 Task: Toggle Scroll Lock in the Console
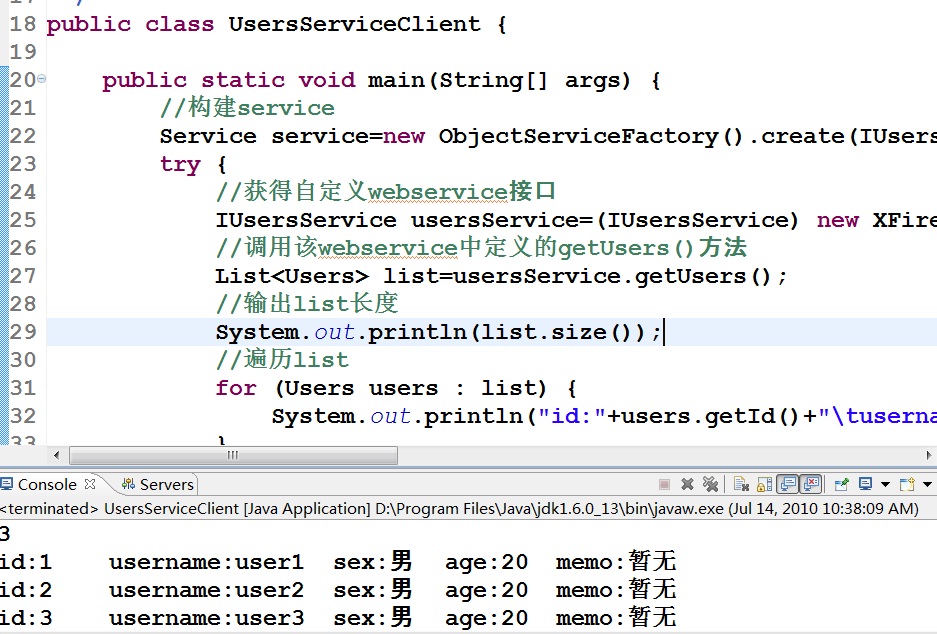click(x=764, y=484)
